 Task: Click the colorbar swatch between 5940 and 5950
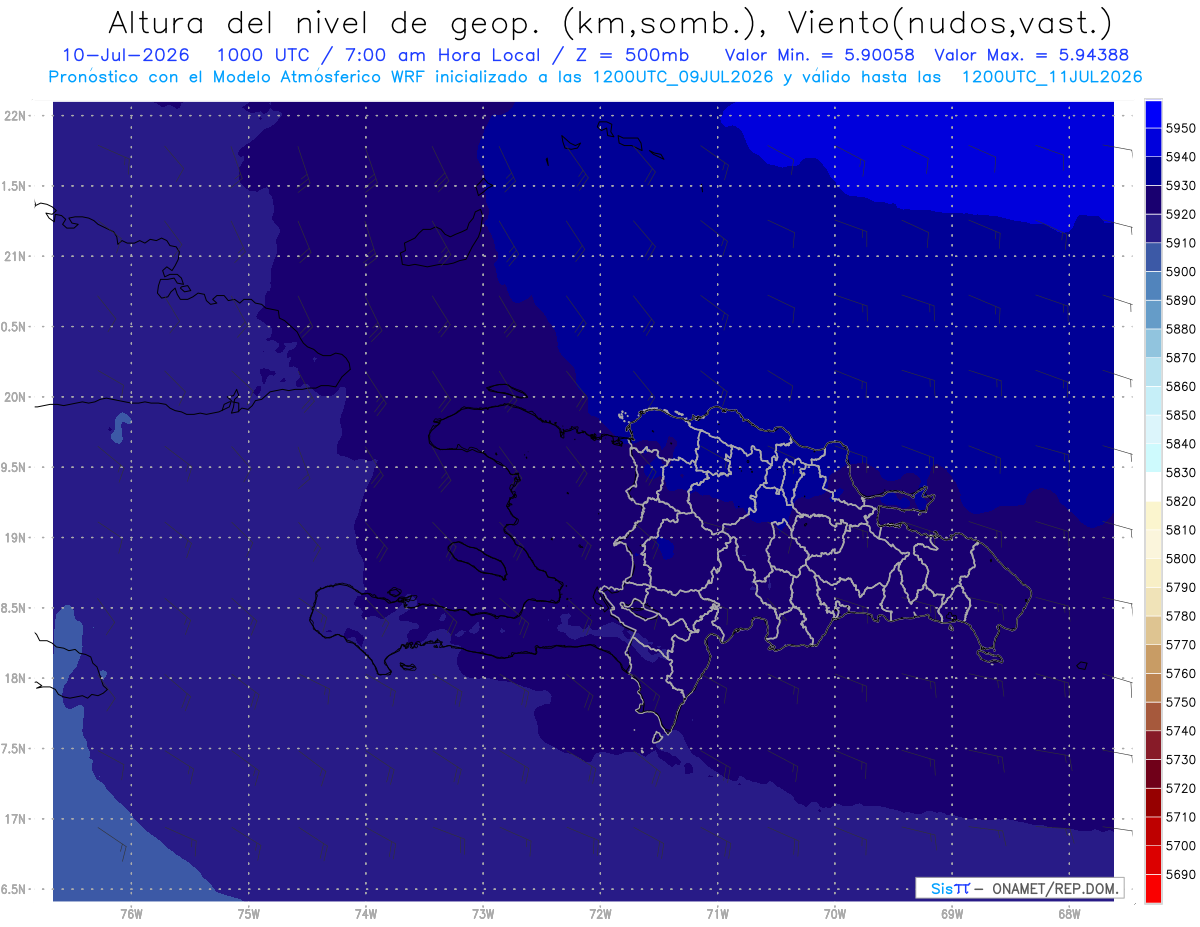pyautogui.click(x=1153, y=142)
